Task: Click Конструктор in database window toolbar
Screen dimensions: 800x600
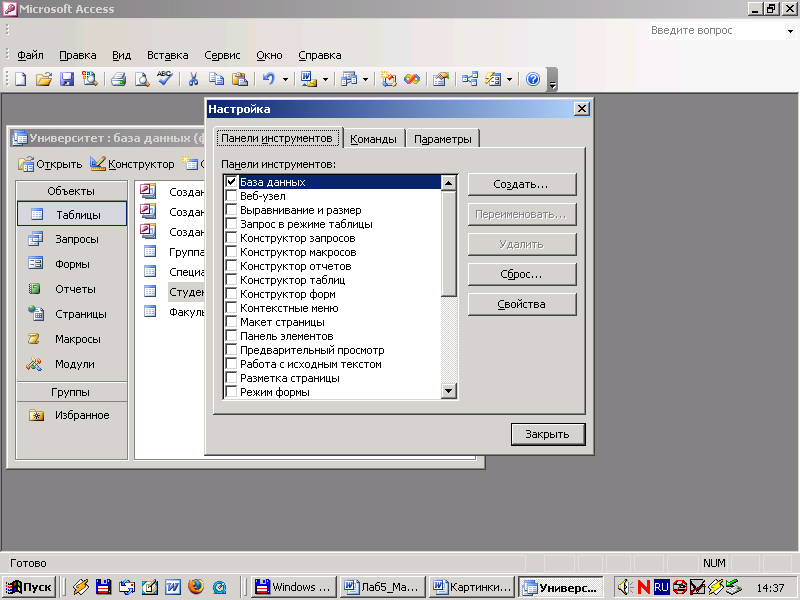Action: [x=132, y=164]
